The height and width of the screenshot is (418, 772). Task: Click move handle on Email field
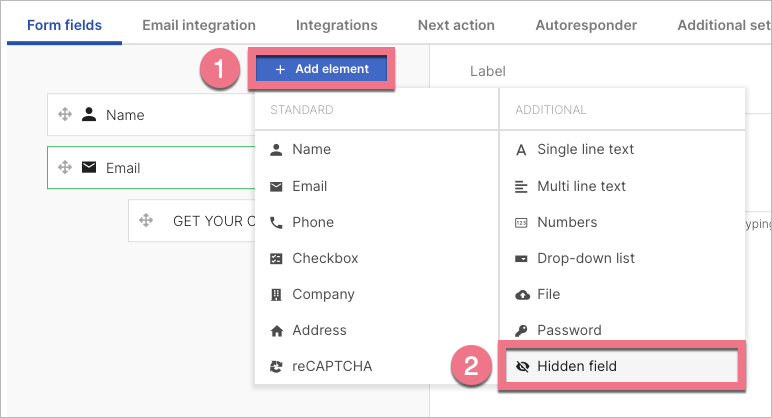pos(65,167)
